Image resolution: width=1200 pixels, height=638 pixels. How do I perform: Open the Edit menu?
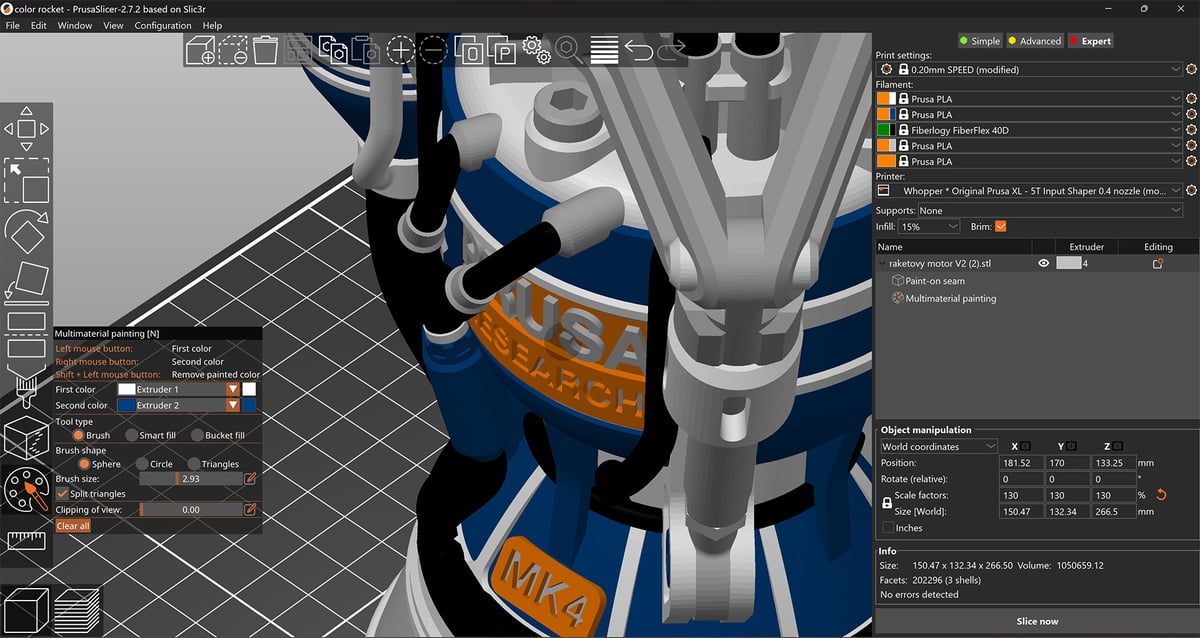38,25
